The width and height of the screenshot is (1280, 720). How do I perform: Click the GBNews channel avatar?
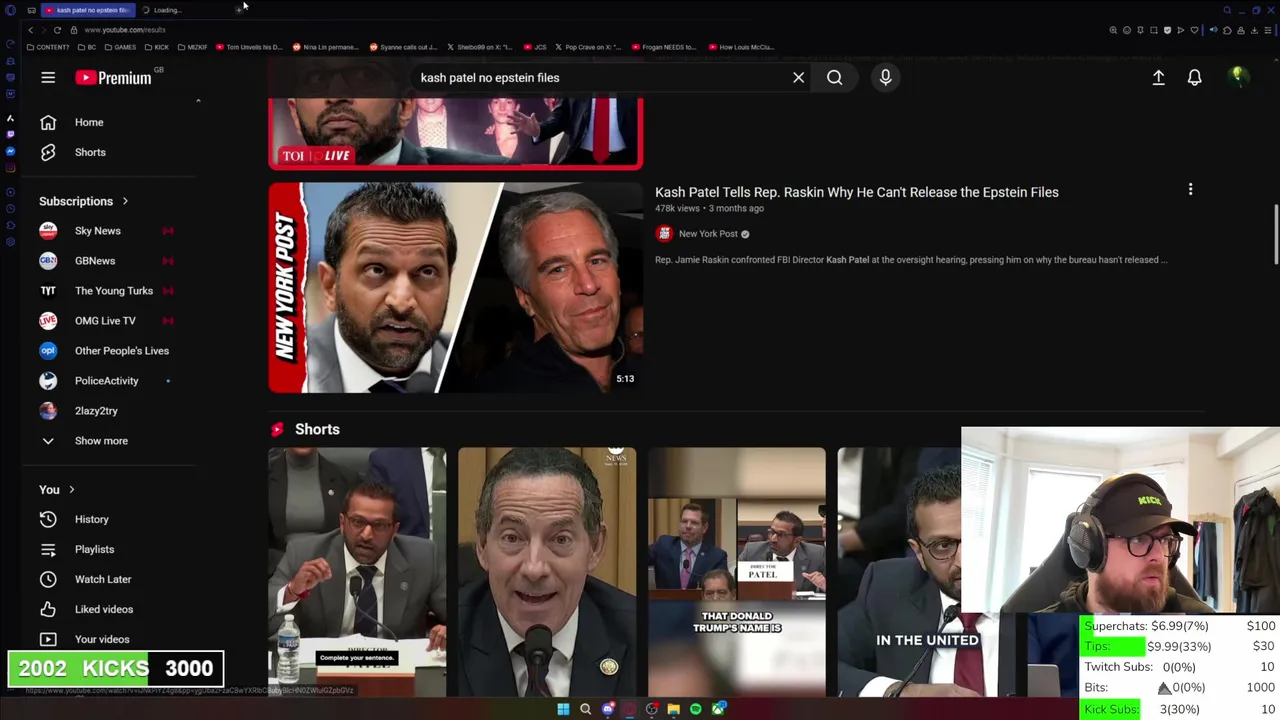48,261
